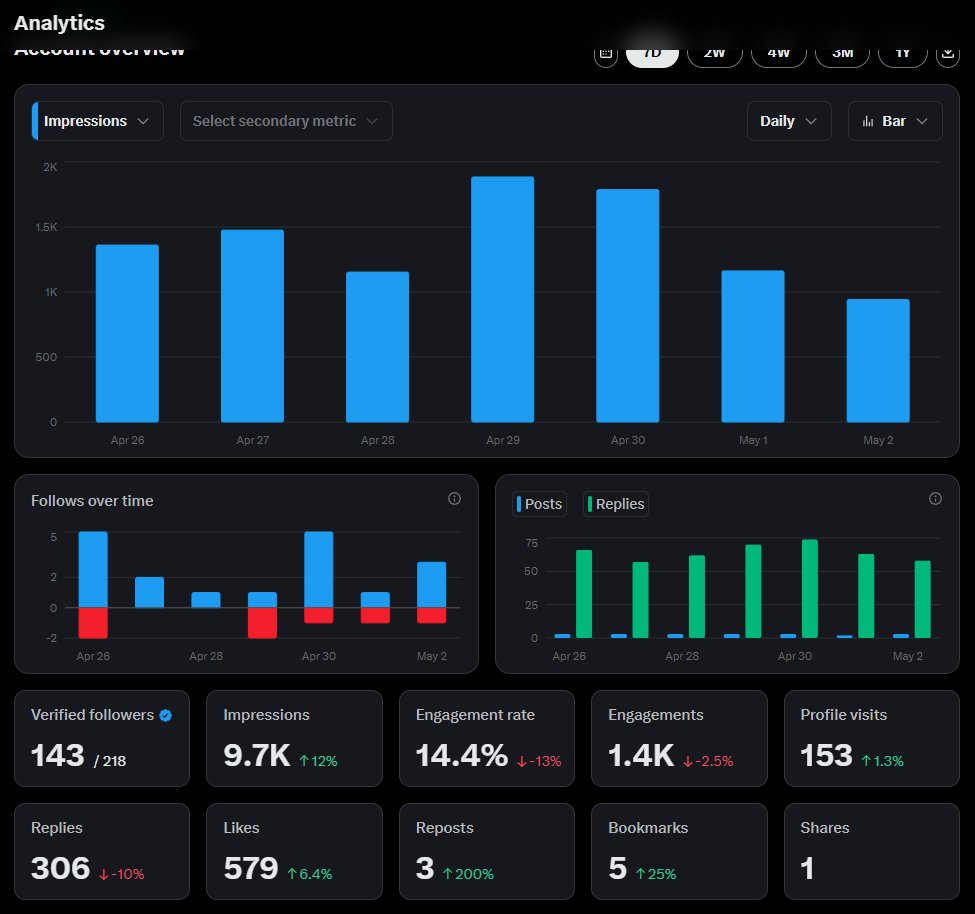Click the / 218 followers total

coord(110,761)
